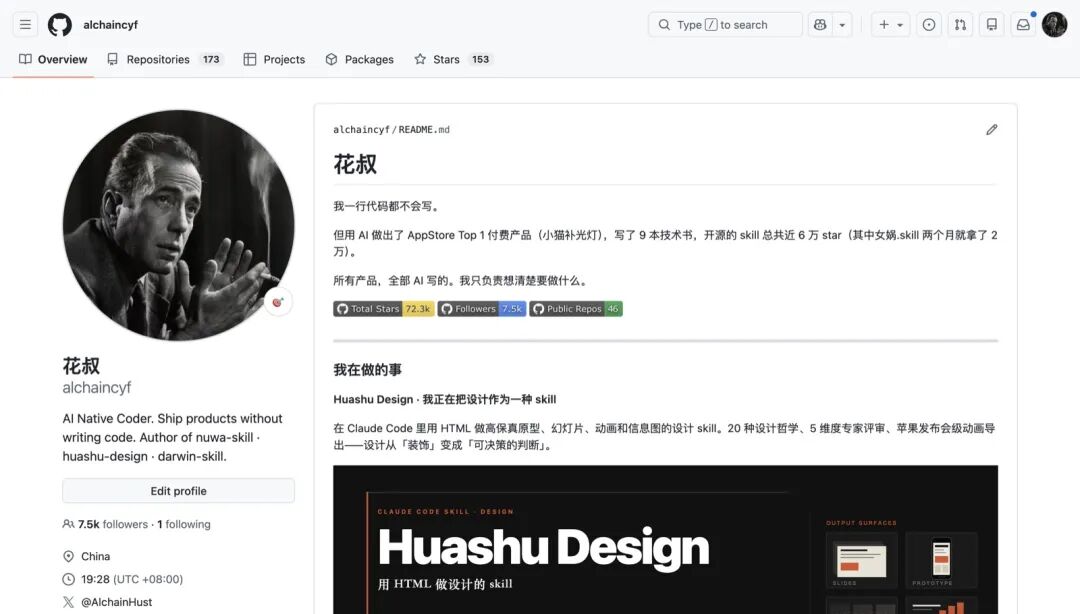
Task: Open the large profile avatar photo
Action: pos(178,225)
